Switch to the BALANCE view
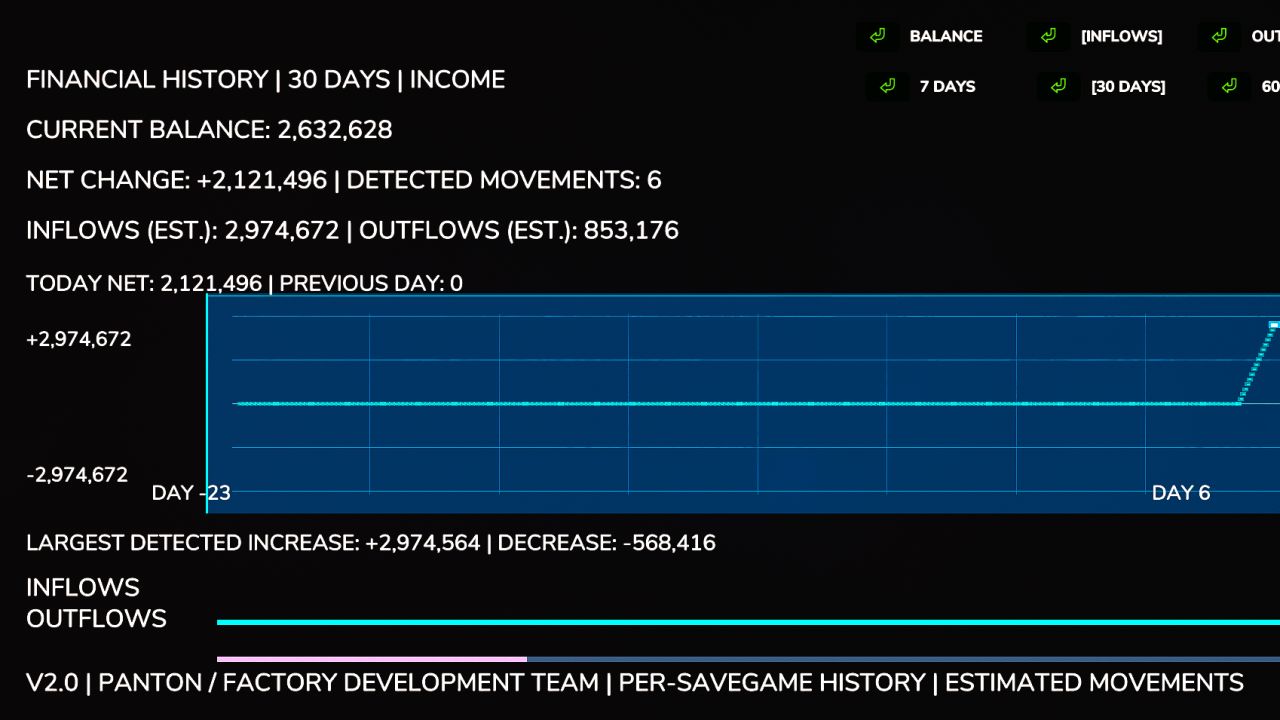 (946, 36)
